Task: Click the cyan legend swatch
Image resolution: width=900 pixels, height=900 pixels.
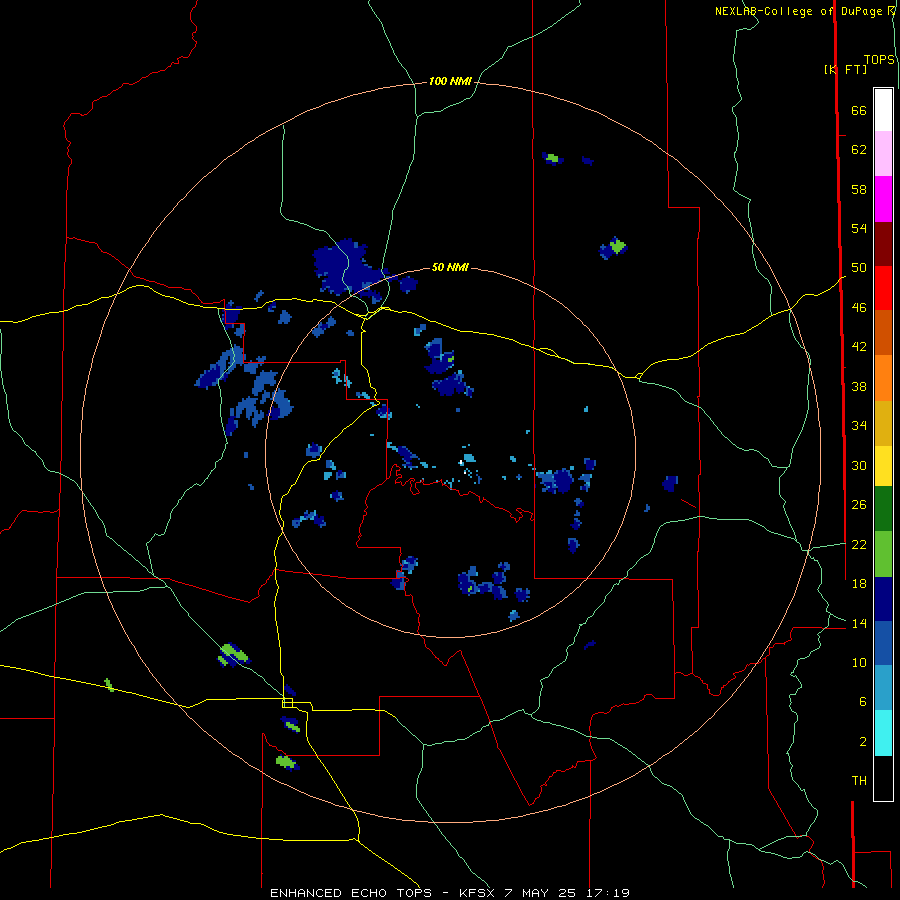Action: click(883, 733)
